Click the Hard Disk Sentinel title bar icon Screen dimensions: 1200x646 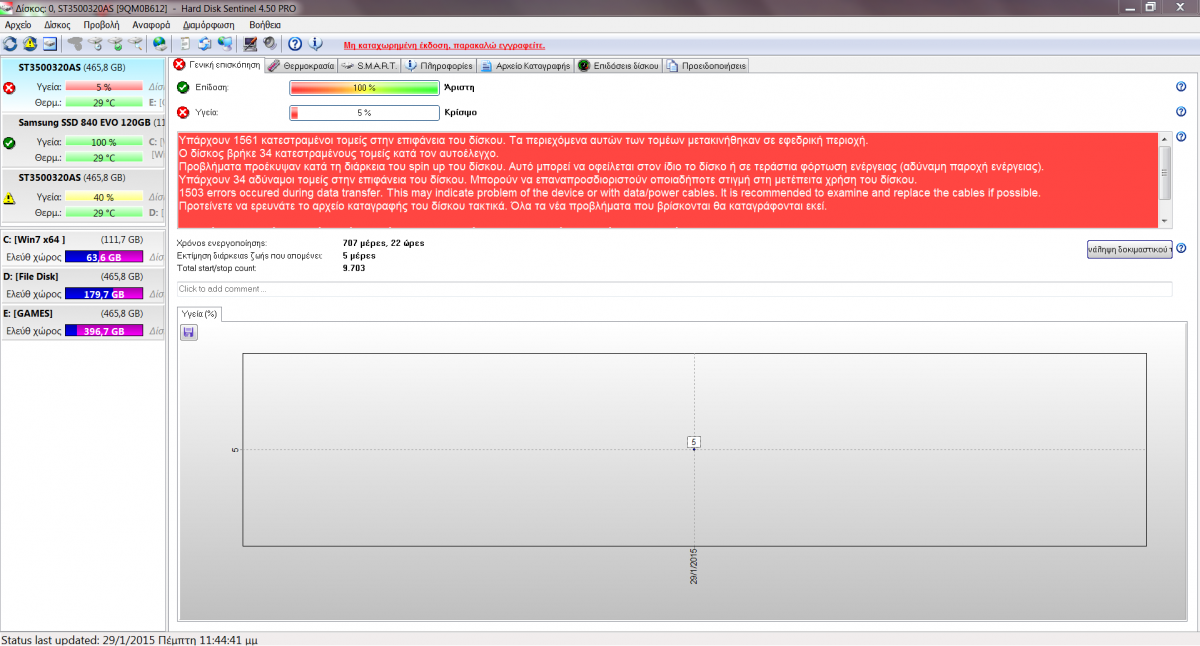click(8, 7)
